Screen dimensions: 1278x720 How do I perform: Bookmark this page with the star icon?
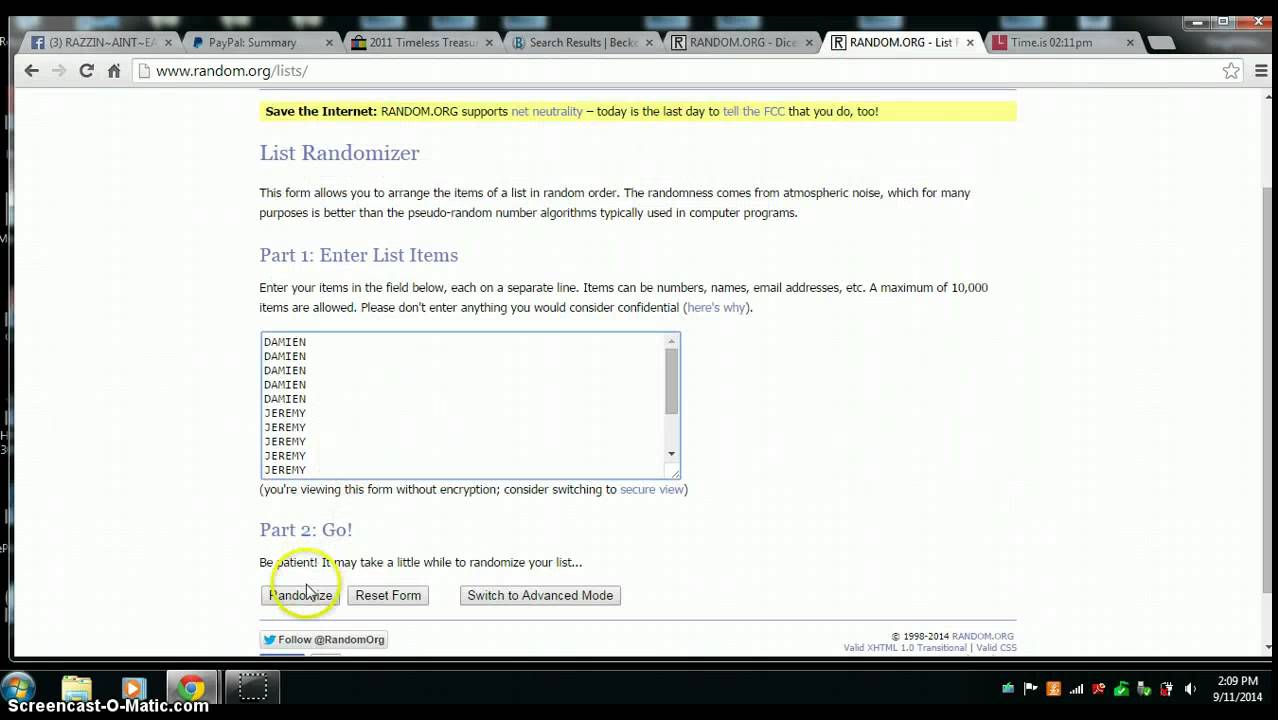1231,71
